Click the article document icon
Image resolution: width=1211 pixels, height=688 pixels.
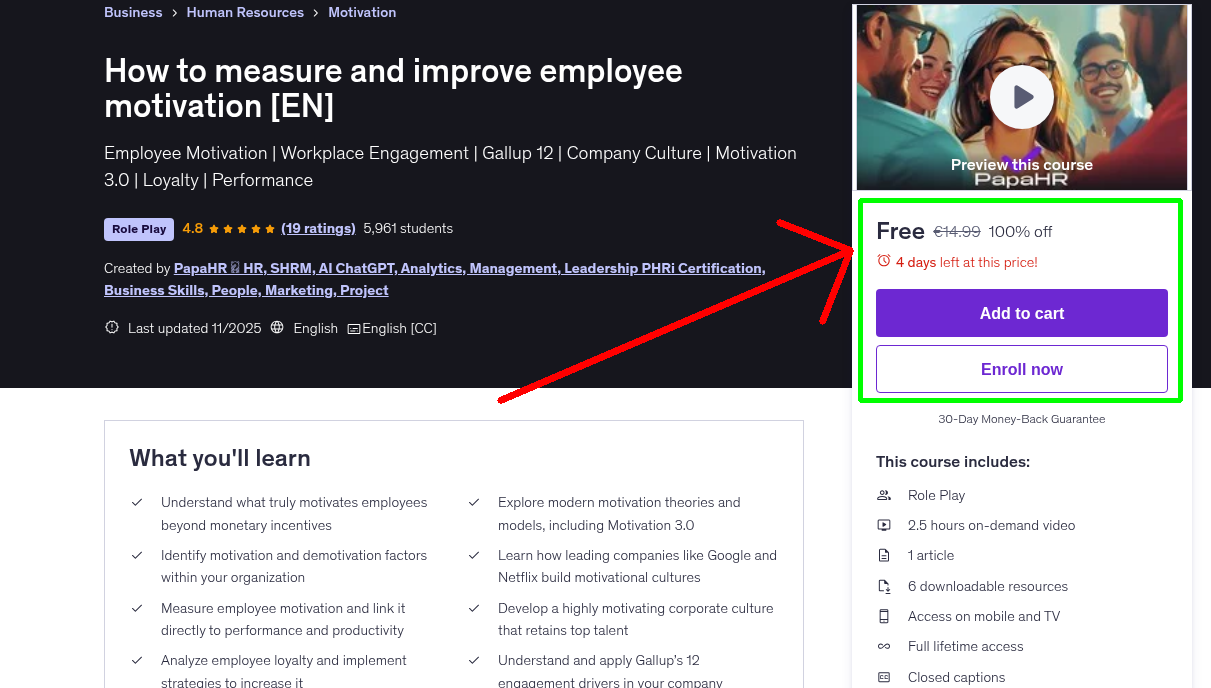point(883,555)
